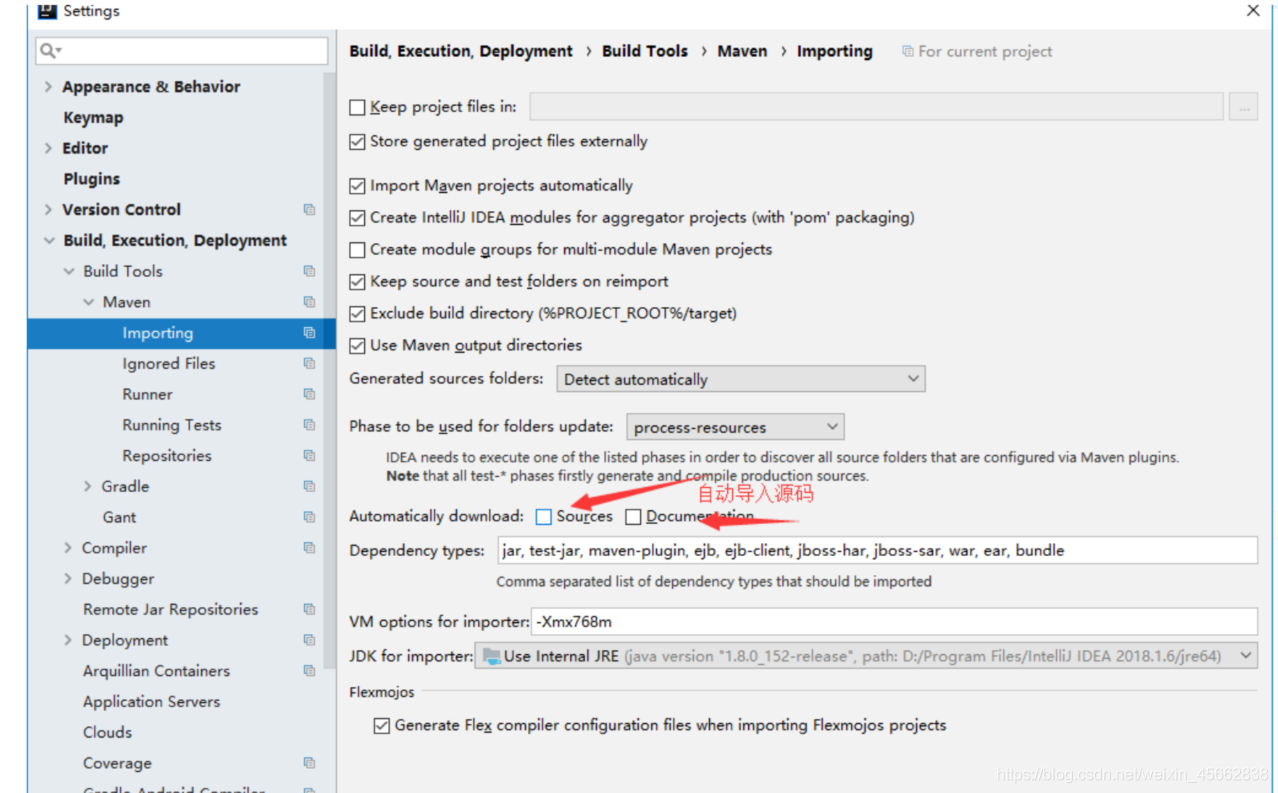The height and width of the screenshot is (793, 1278).
Task: Click the project-scope icon beside Importing
Action: pyautogui.click(x=309, y=333)
